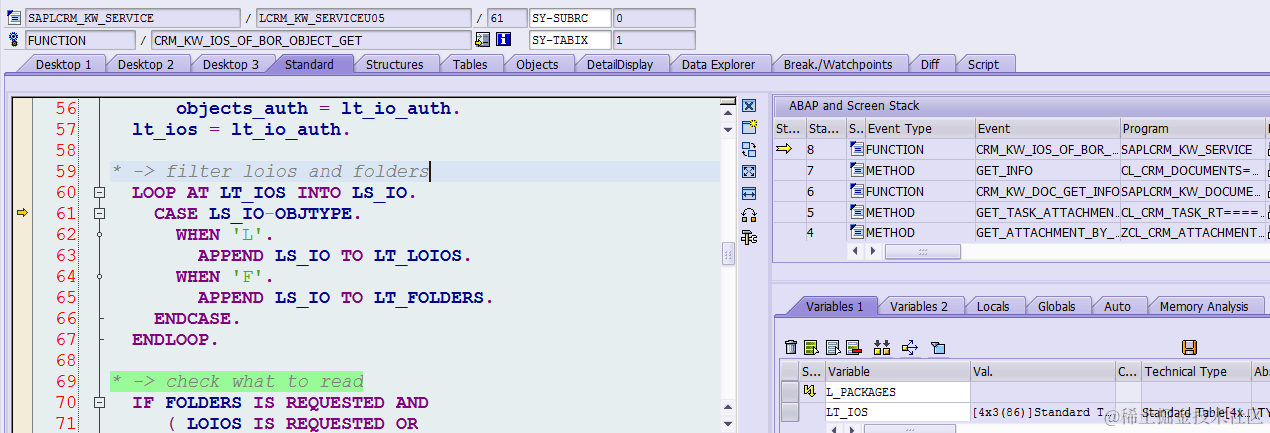Click the Val. column header

click(1043, 371)
